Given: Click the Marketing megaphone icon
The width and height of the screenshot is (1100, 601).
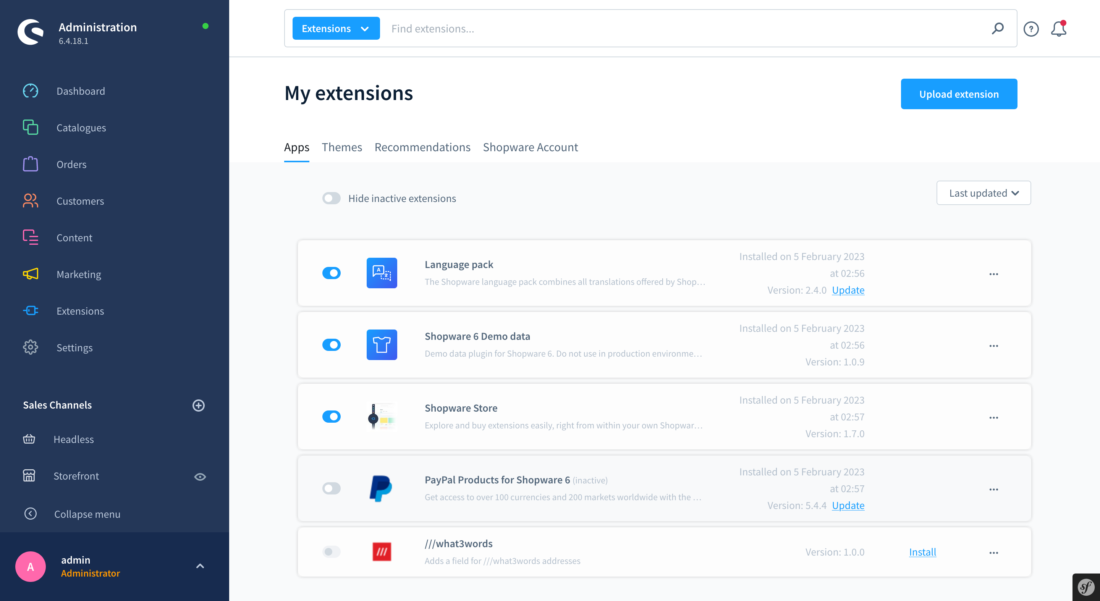Looking at the screenshot, I should (30, 274).
